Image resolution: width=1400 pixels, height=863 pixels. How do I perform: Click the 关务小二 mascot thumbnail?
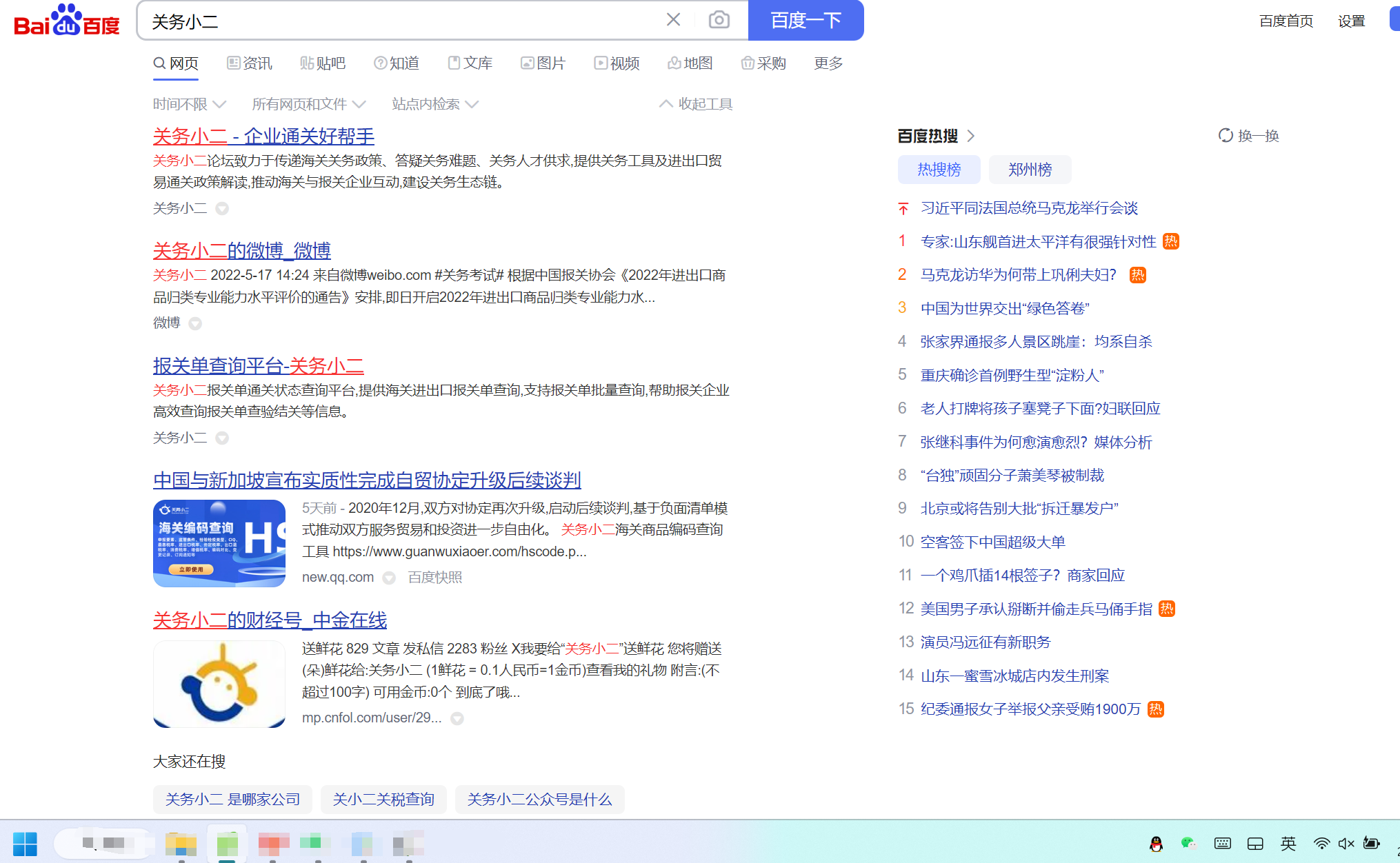coord(219,684)
